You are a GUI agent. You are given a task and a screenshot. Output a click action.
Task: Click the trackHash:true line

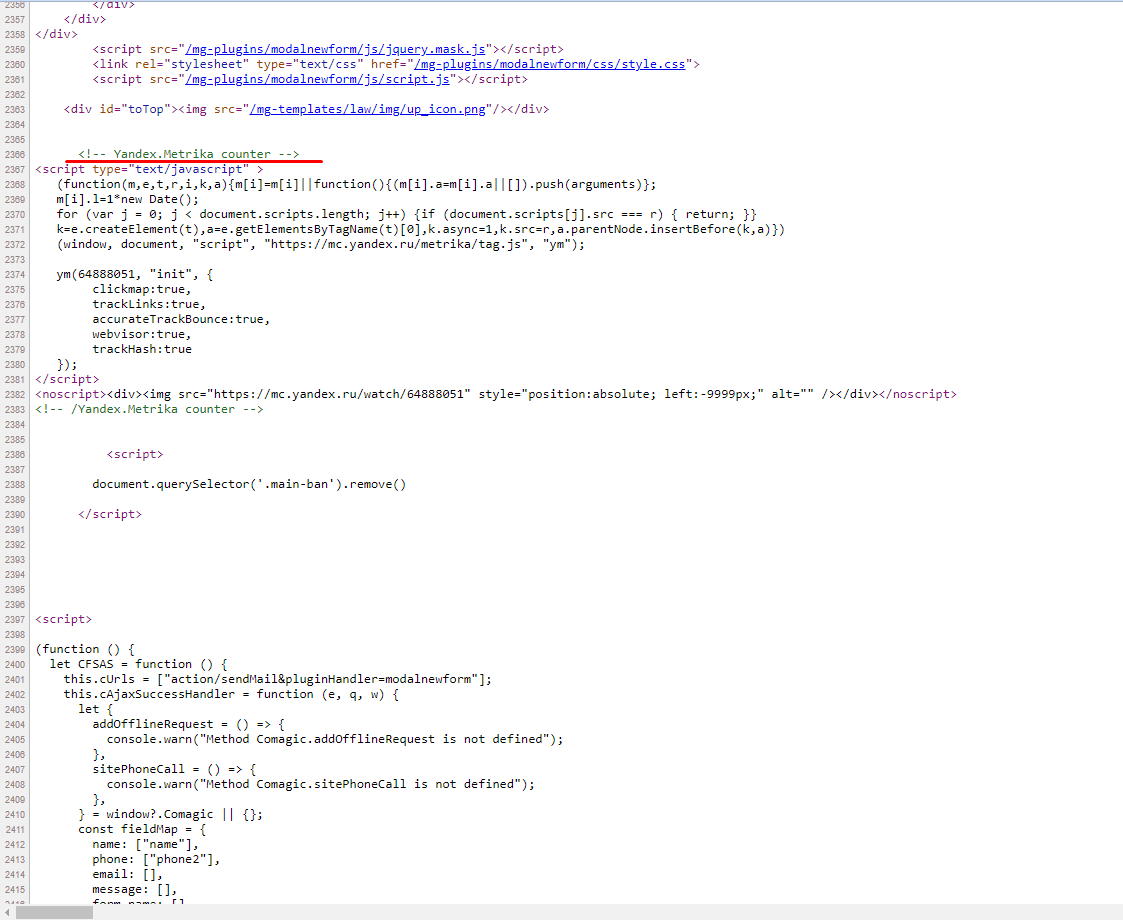[x=142, y=349]
